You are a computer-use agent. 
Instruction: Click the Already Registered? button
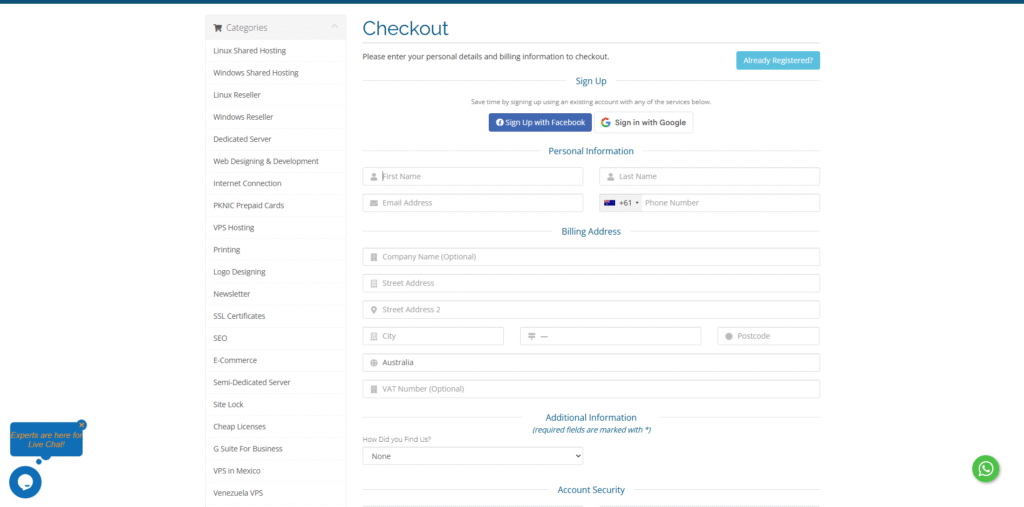(x=777, y=60)
